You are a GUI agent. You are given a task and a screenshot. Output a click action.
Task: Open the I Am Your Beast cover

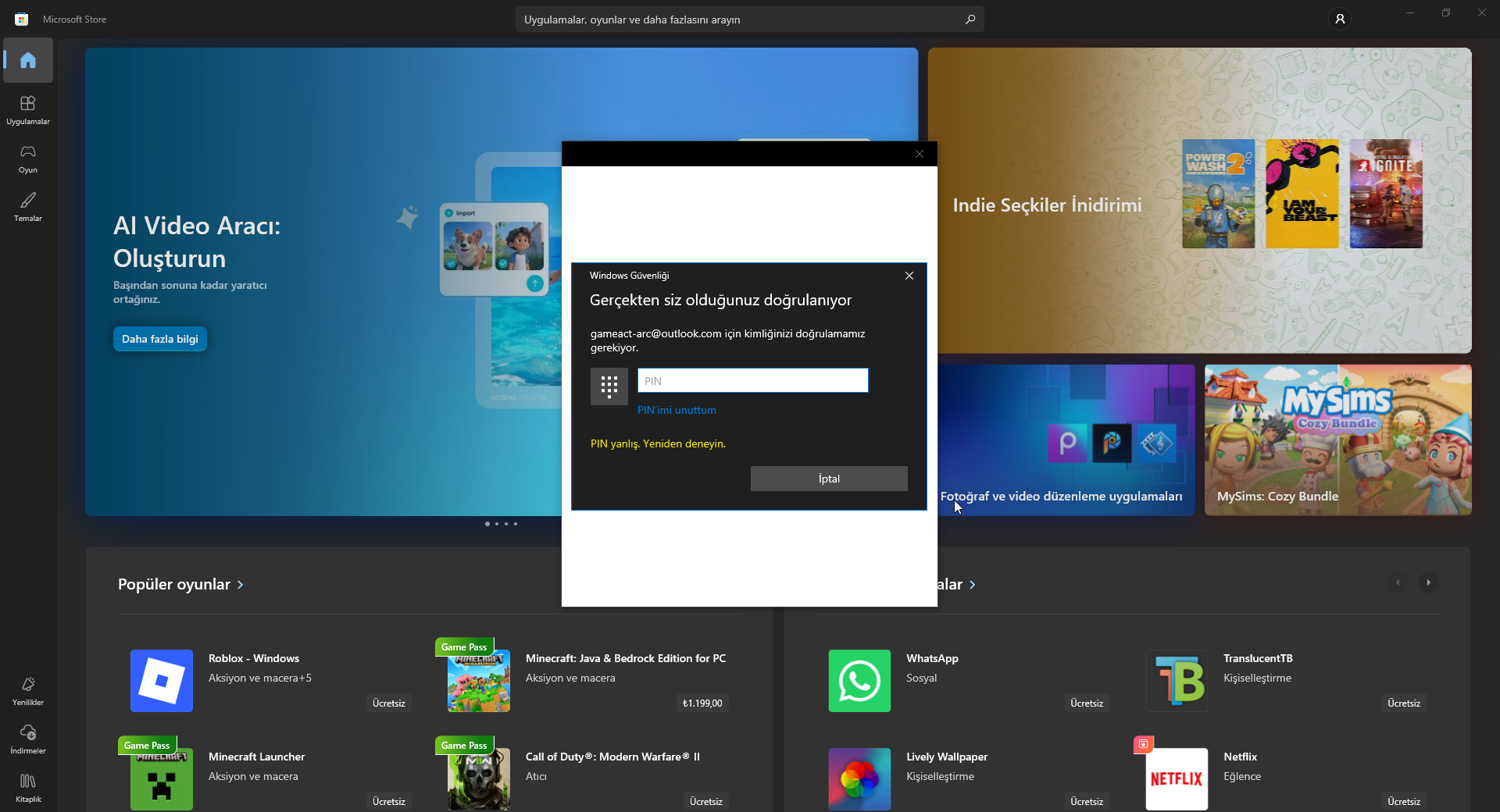[x=1302, y=194]
